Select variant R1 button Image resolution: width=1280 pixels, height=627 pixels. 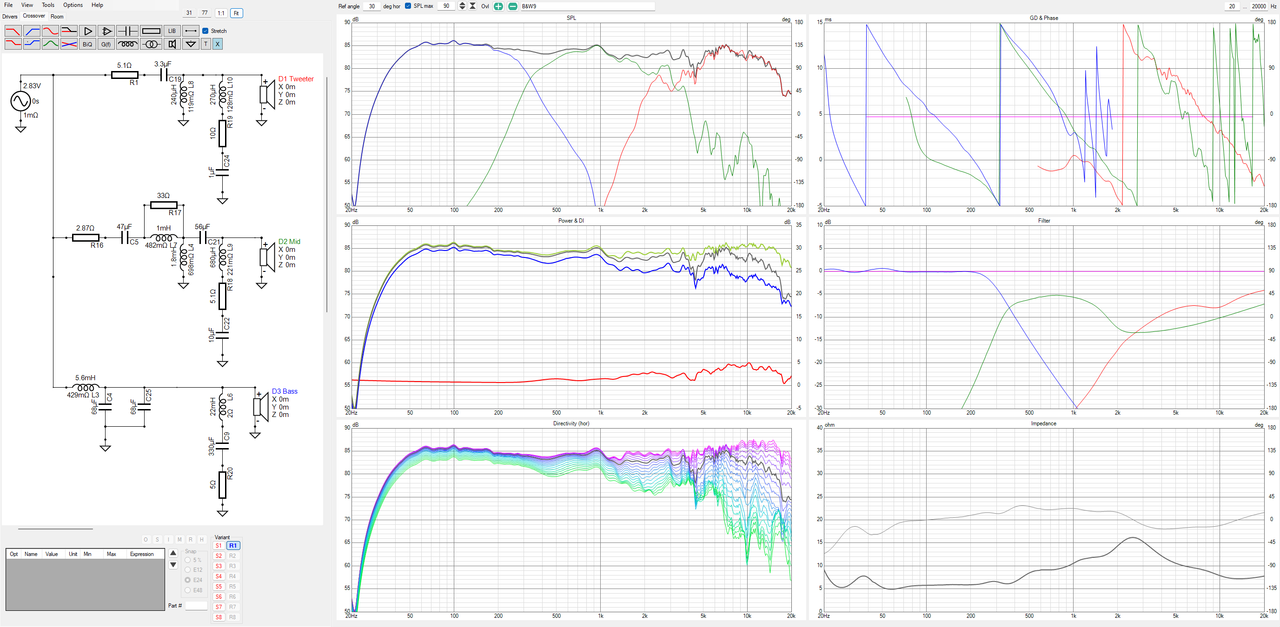(233, 545)
